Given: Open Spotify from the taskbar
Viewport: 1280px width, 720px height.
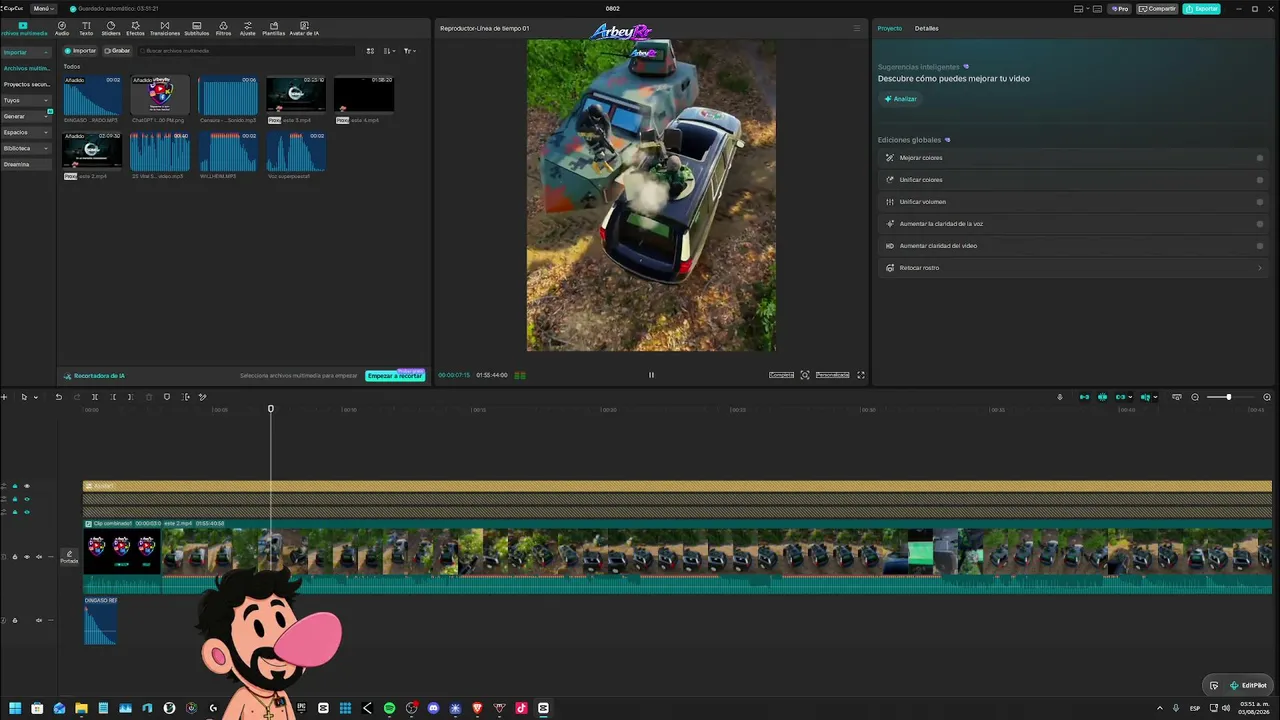Looking at the screenshot, I should (389, 708).
